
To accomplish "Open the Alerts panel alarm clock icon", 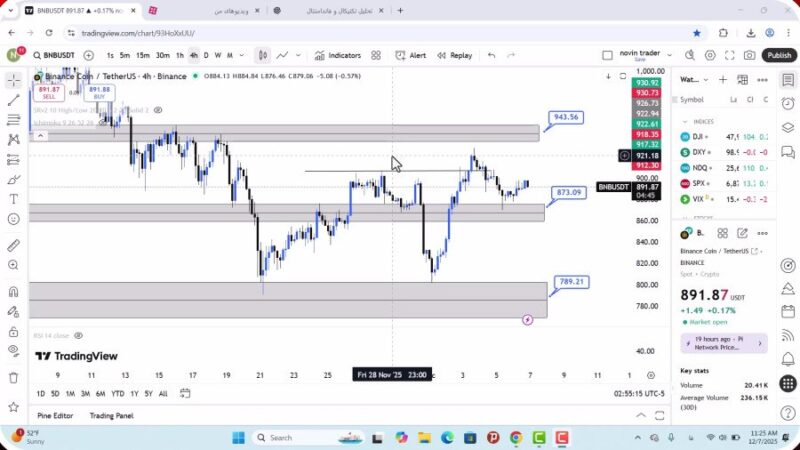I will pyautogui.click(x=788, y=99).
